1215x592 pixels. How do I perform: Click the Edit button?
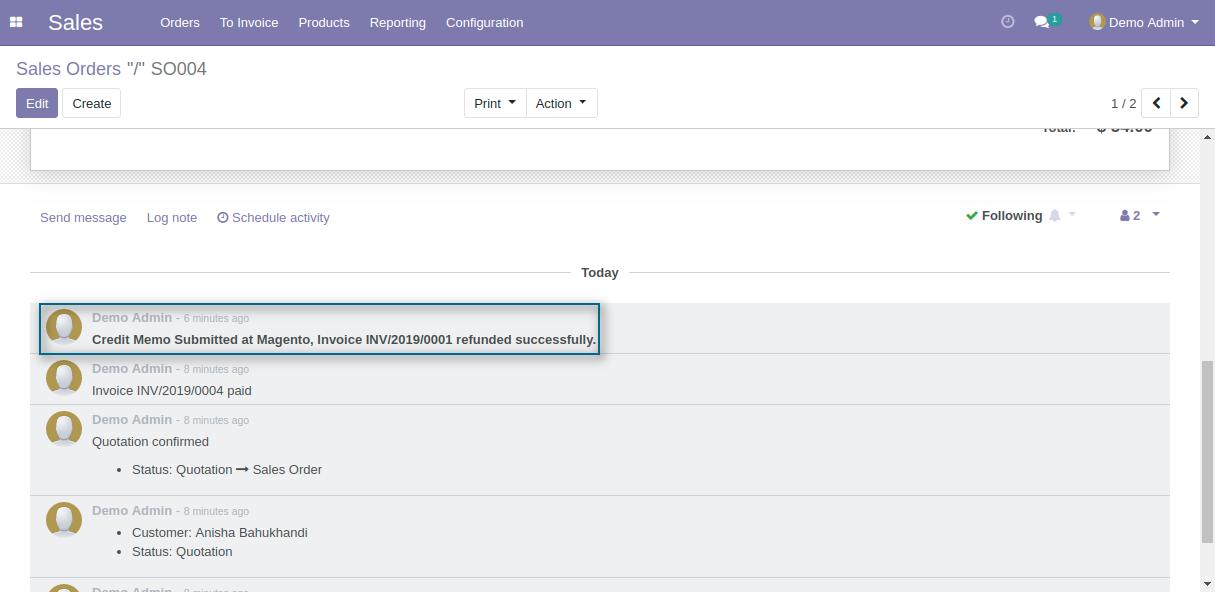[37, 103]
